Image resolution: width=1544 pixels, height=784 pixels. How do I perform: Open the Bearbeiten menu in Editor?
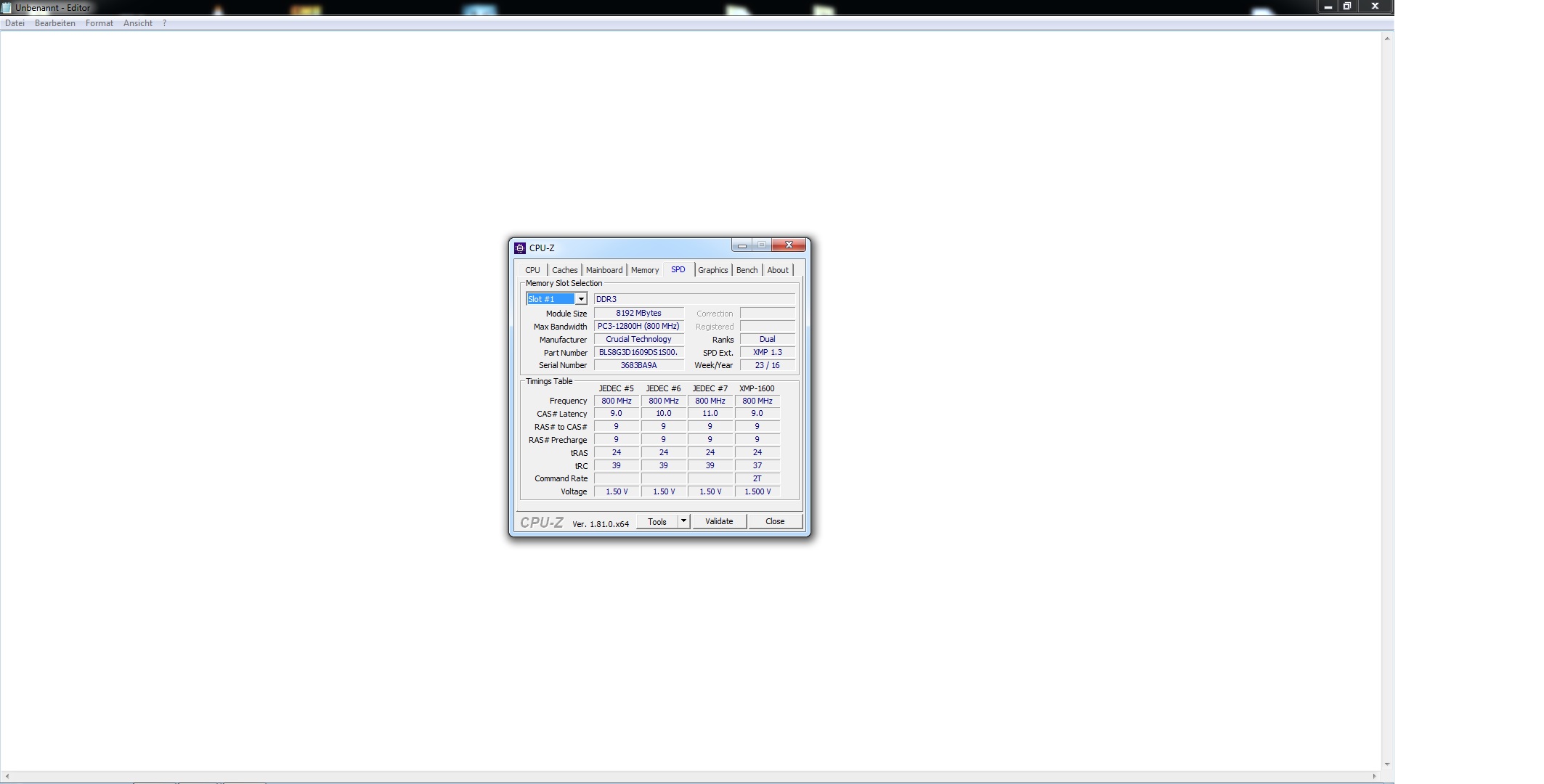[x=55, y=23]
